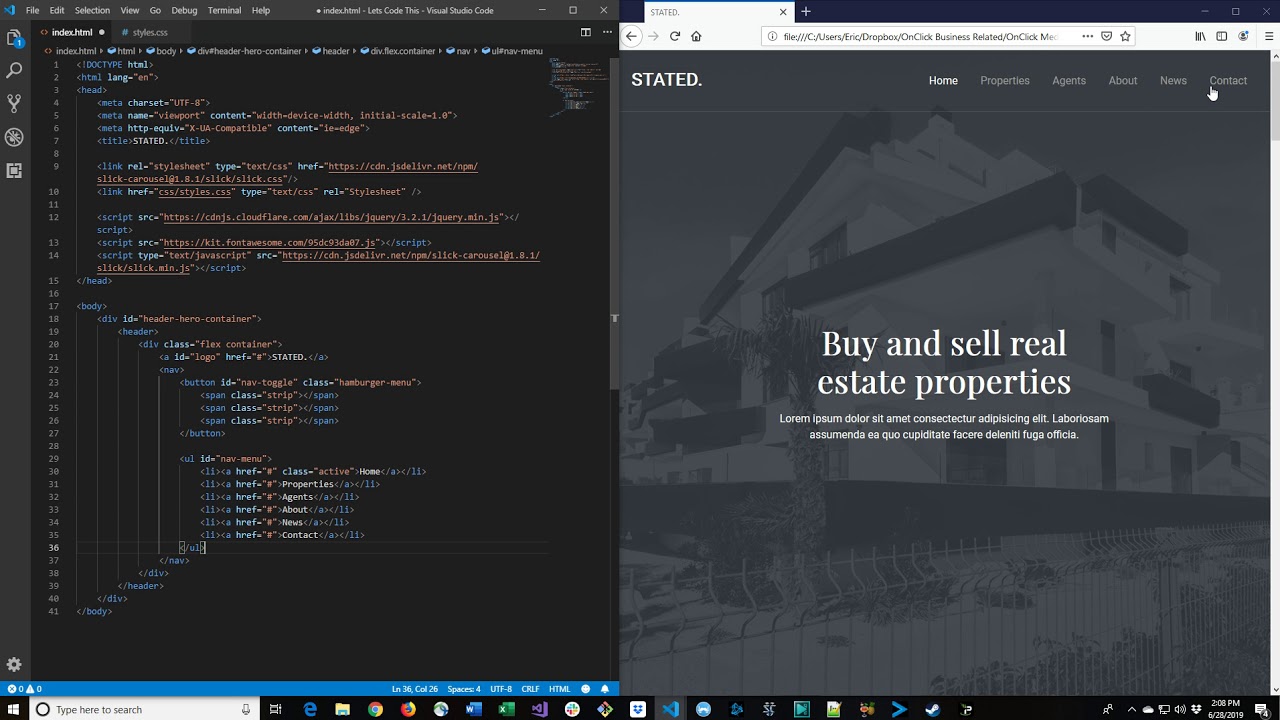Image resolution: width=1280 pixels, height=720 pixels.
Task: Click the body breadcrumb item
Action: (161, 51)
